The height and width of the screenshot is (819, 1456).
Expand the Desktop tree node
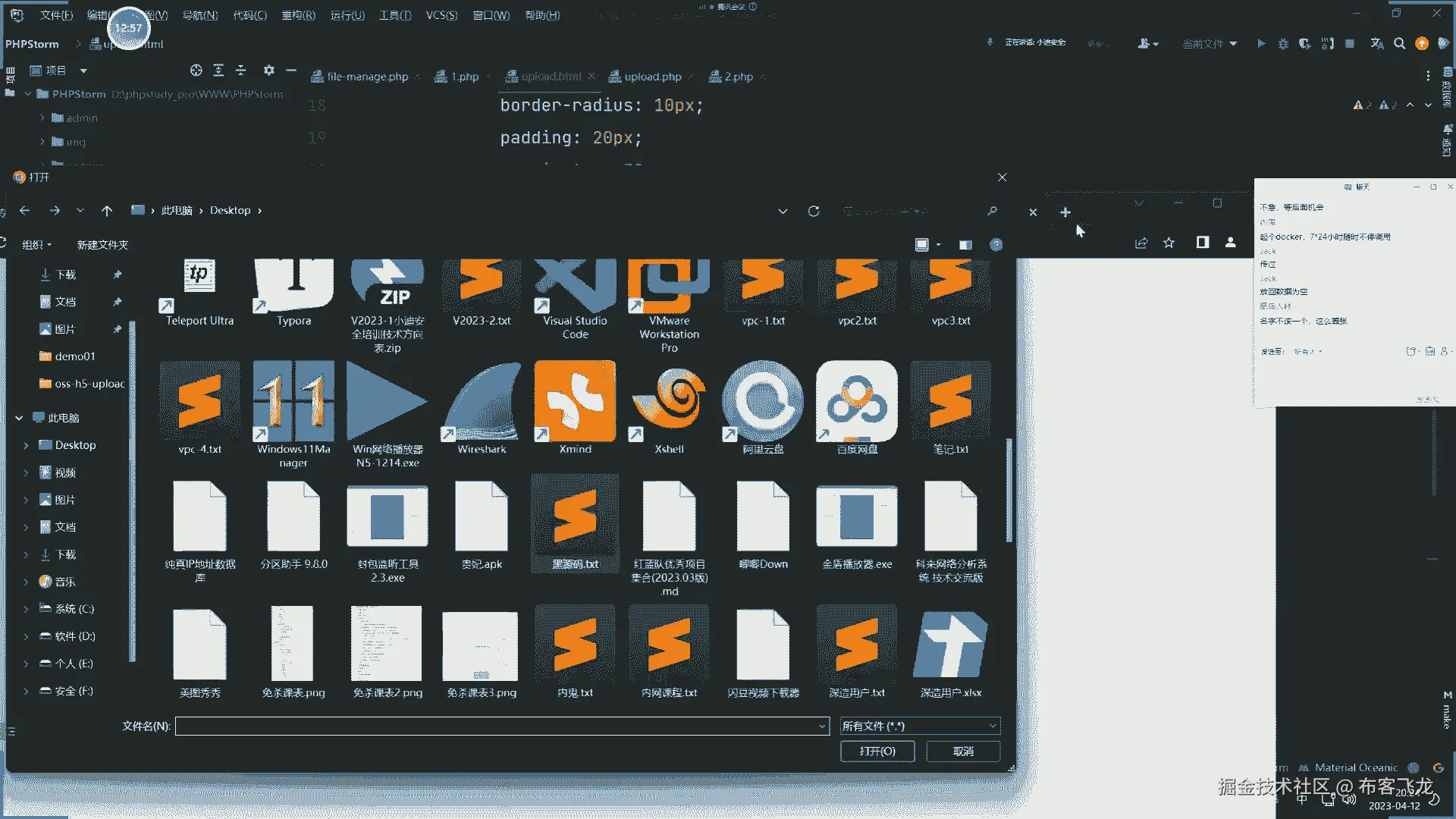click(26, 446)
